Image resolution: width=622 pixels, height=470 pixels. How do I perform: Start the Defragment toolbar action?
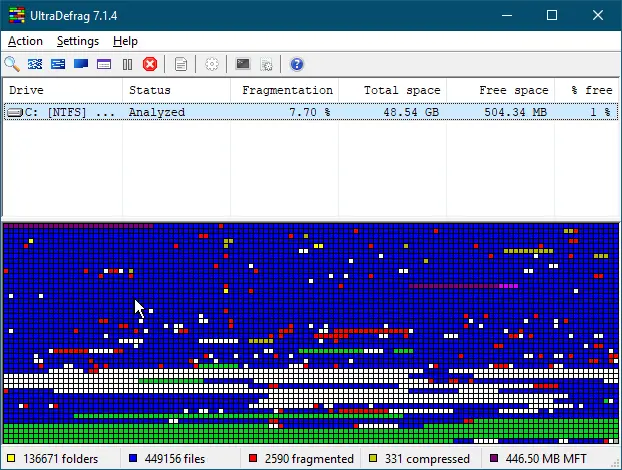click(x=35, y=64)
